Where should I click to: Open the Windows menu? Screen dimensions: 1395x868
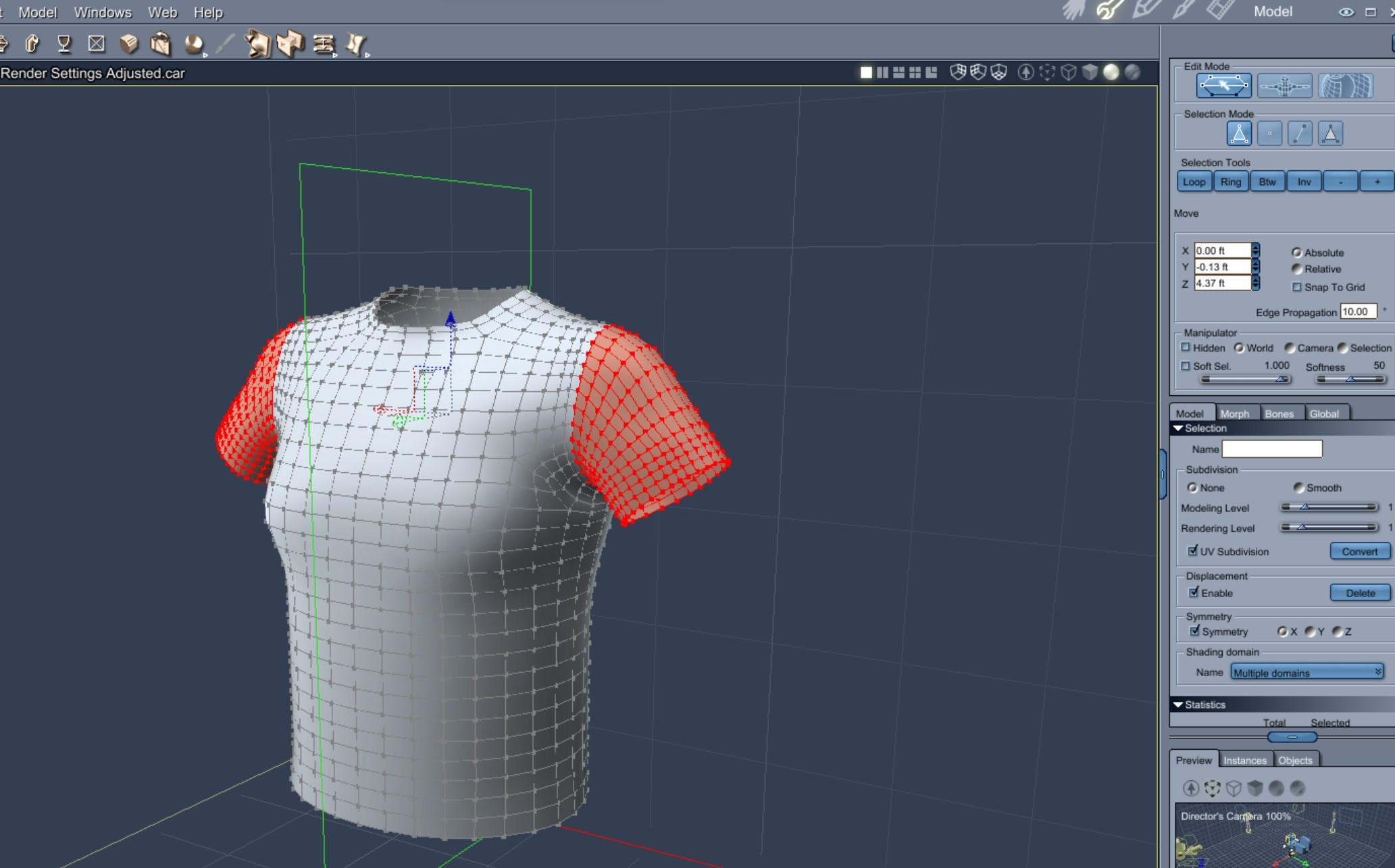click(x=103, y=12)
